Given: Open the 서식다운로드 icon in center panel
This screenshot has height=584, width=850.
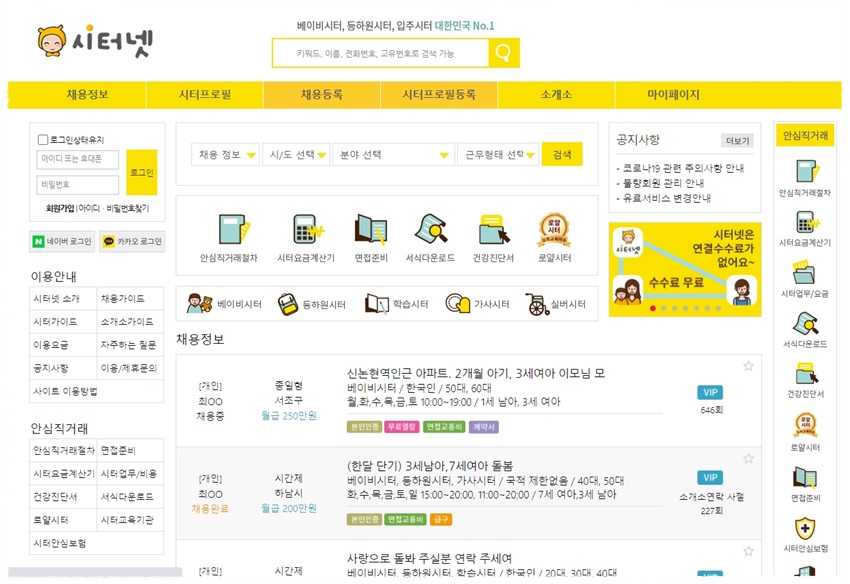Looking at the screenshot, I should pyautogui.click(x=430, y=229).
